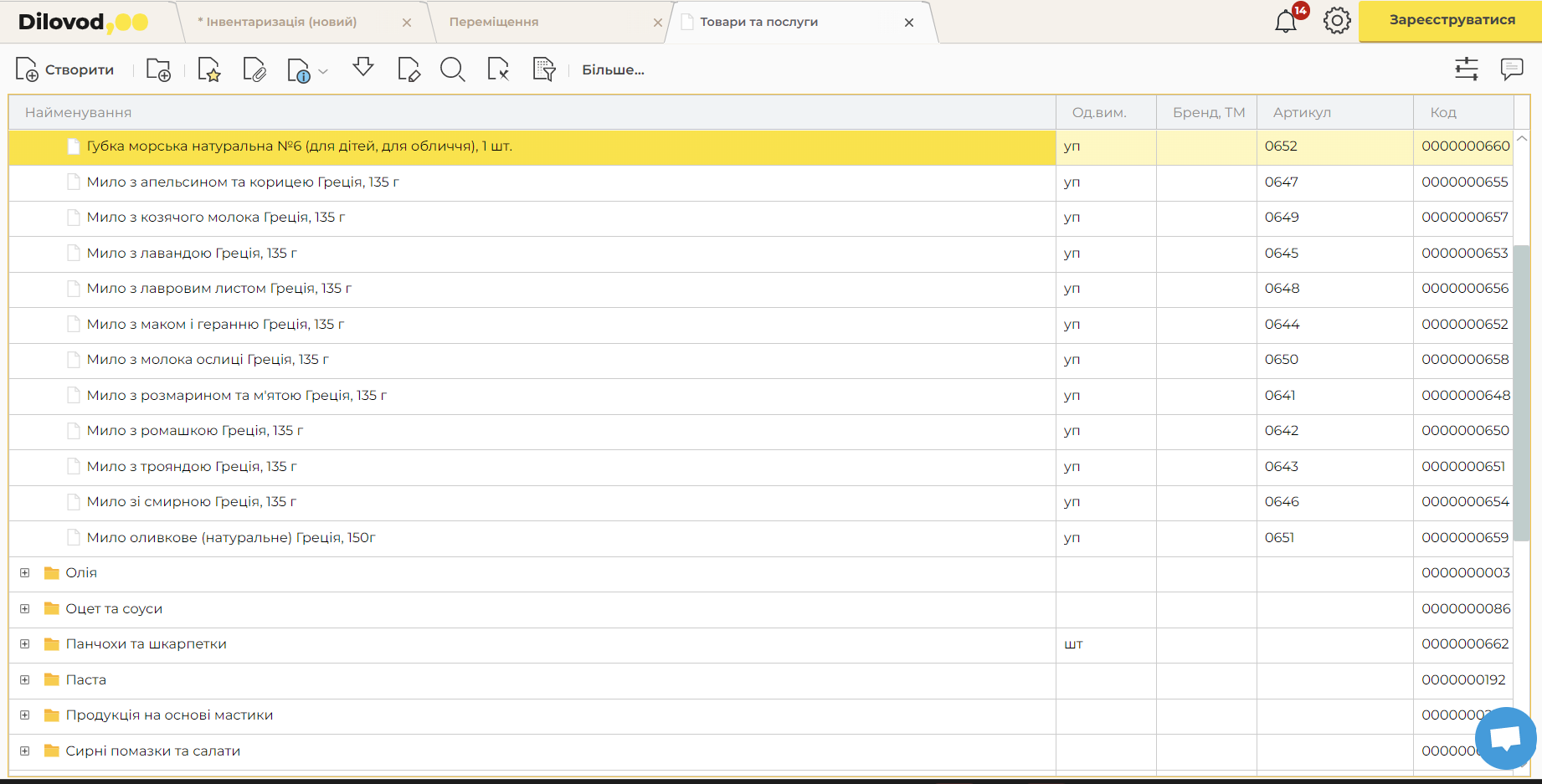Click the Створити button
The image size is (1542, 784).
(65, 70)
